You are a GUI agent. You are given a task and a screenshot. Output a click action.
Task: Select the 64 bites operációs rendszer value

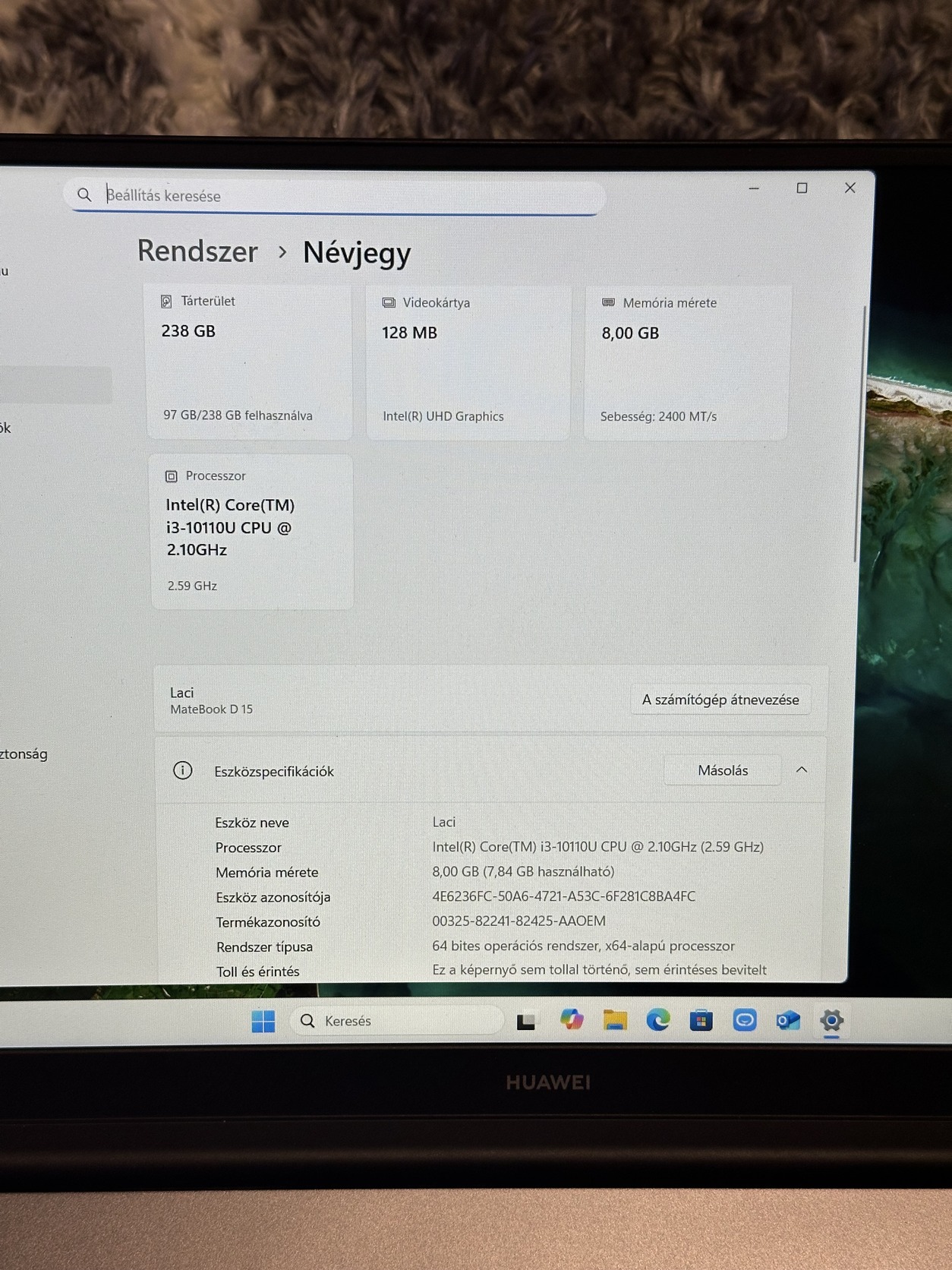click(x=583, y=946)
